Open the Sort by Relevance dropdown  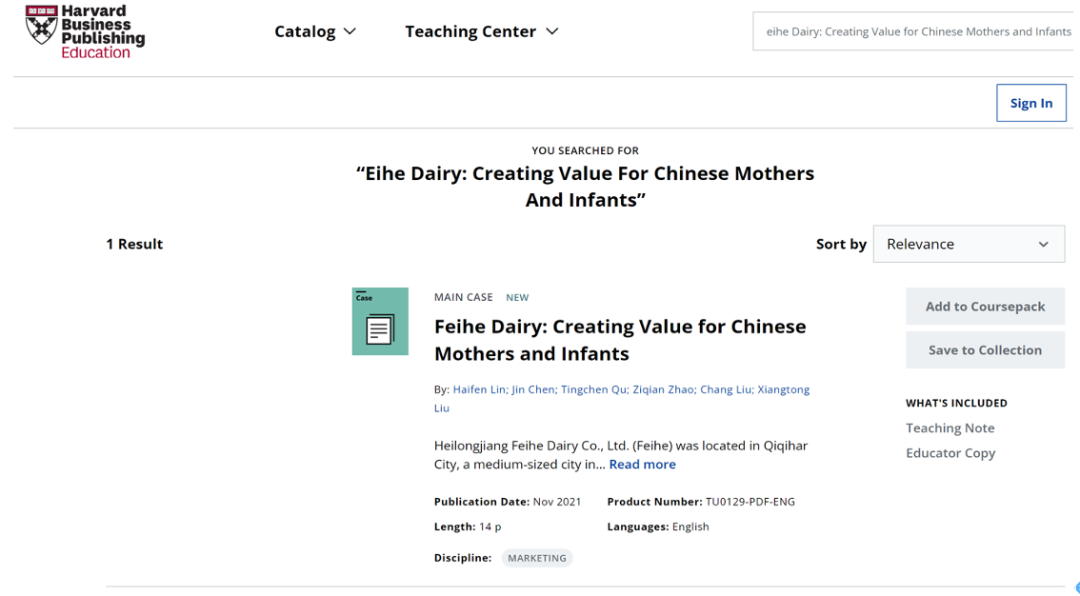[968, 244]
